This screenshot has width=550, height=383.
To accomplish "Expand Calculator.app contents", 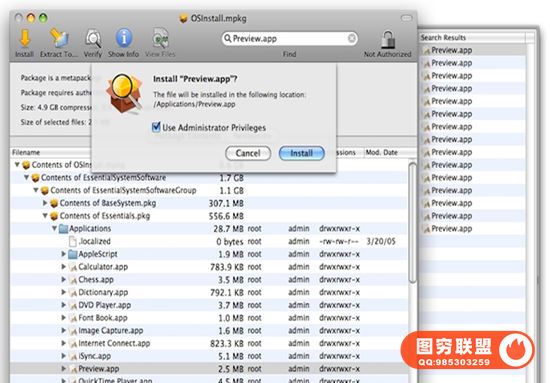I will coord(63,267).
